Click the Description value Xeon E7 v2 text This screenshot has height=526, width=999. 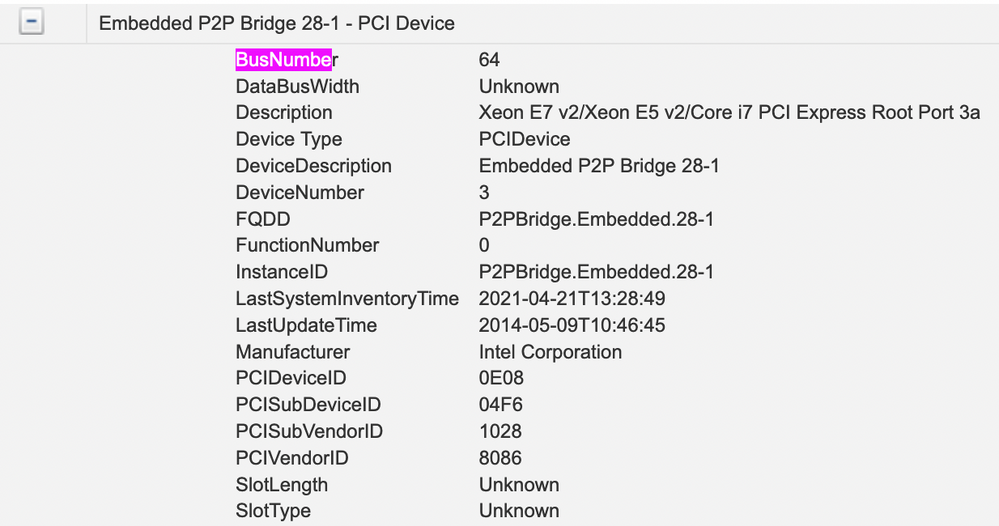click(x=729, y=113)
